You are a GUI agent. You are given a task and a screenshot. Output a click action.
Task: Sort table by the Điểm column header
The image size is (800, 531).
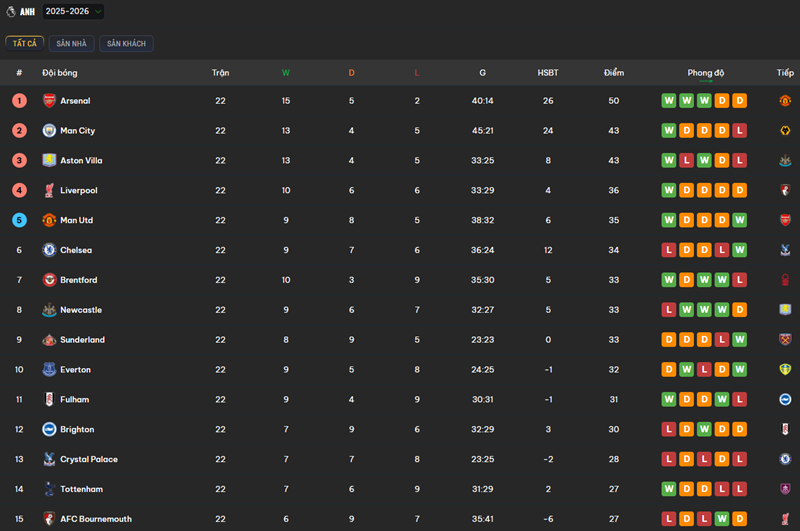613,73
